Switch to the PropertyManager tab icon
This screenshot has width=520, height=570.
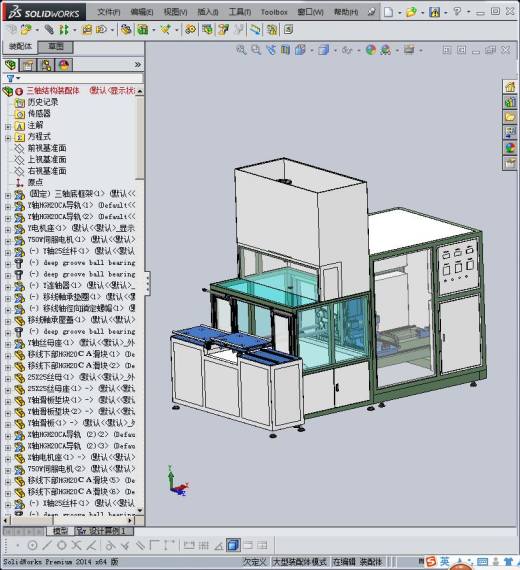coord(28,65)
